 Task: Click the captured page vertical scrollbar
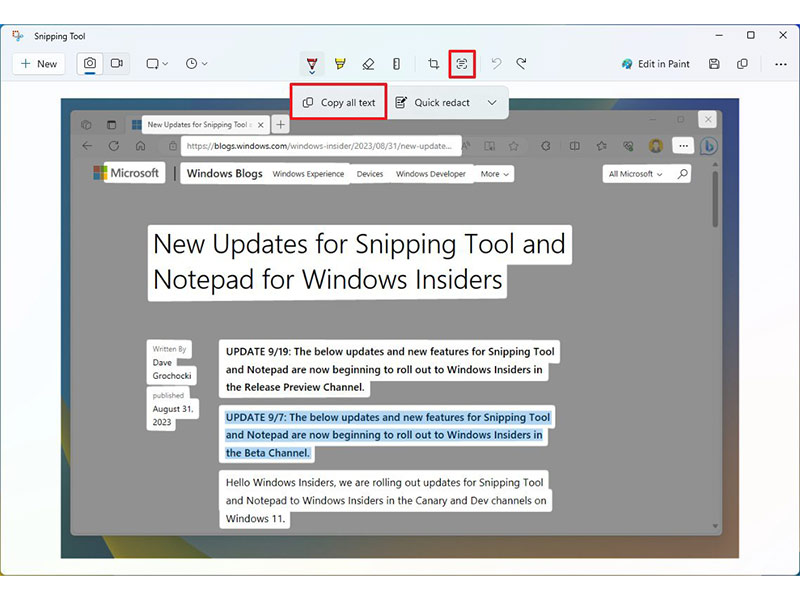(715, 199)
